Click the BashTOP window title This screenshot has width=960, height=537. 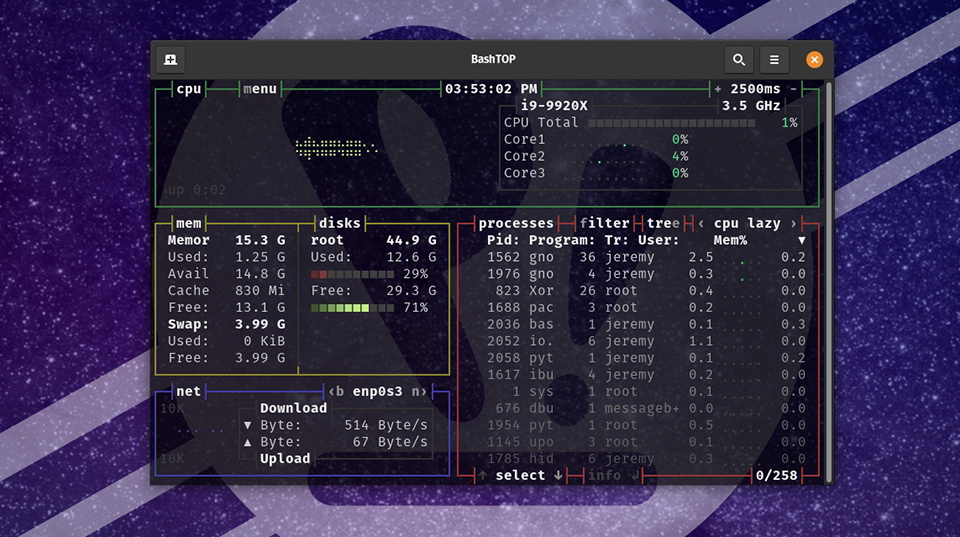click(x=493, y=59)
